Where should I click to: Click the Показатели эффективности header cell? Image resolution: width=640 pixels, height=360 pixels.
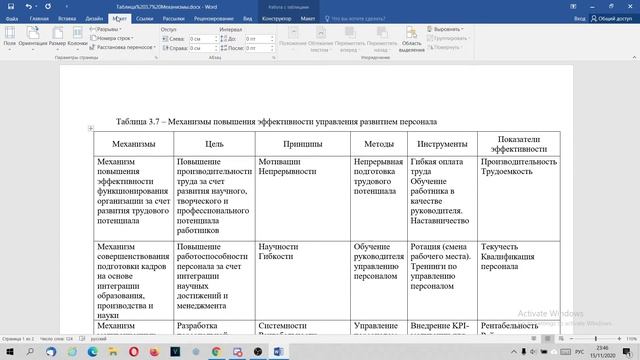pyautogui.click(x=518, y=144)
